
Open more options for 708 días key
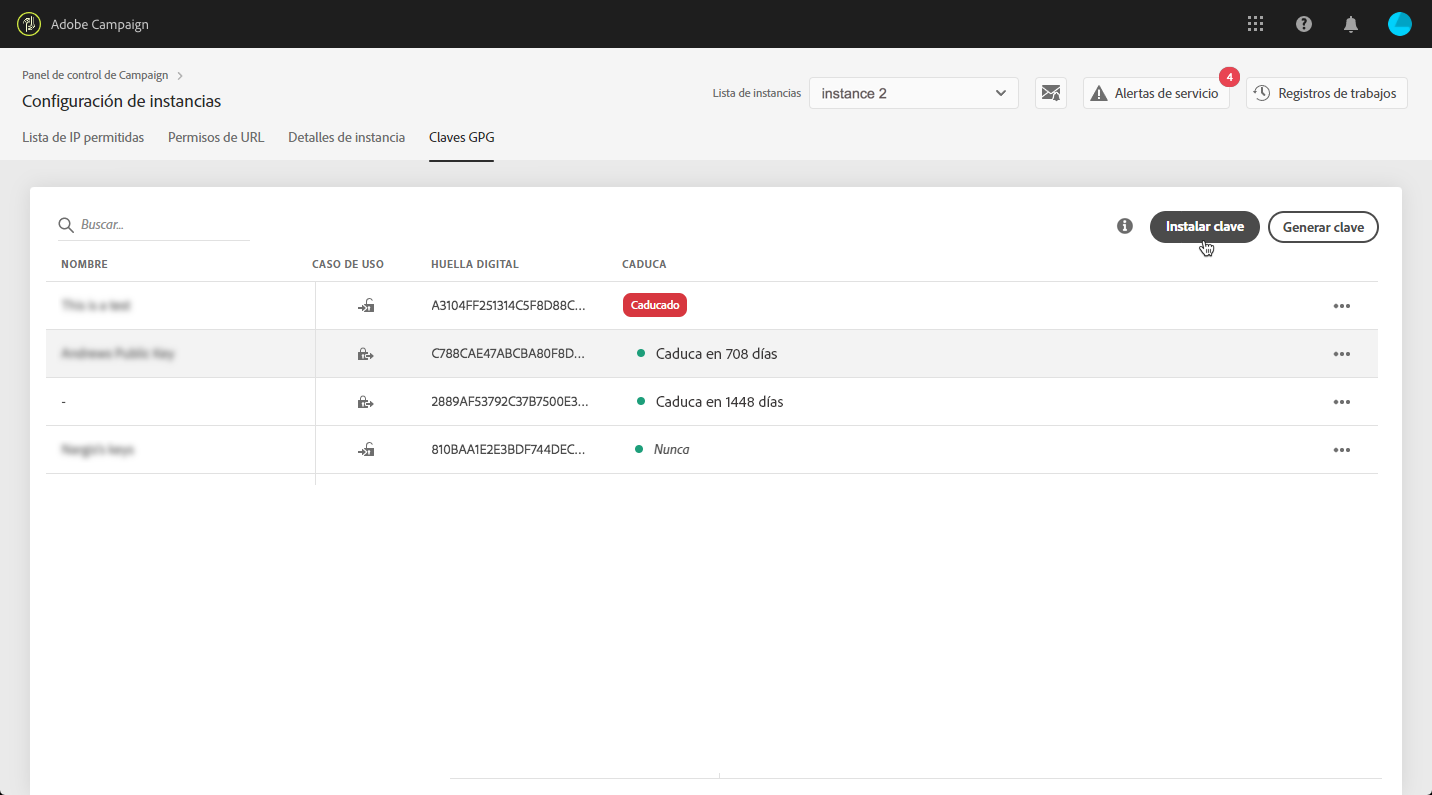tap(1342, 354)
